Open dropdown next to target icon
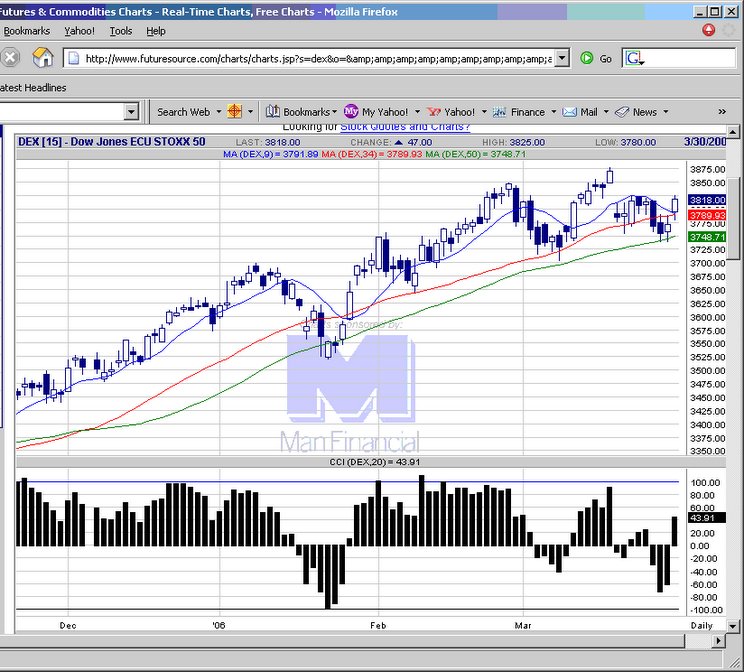The image size is (744, 672). [250, 112]
